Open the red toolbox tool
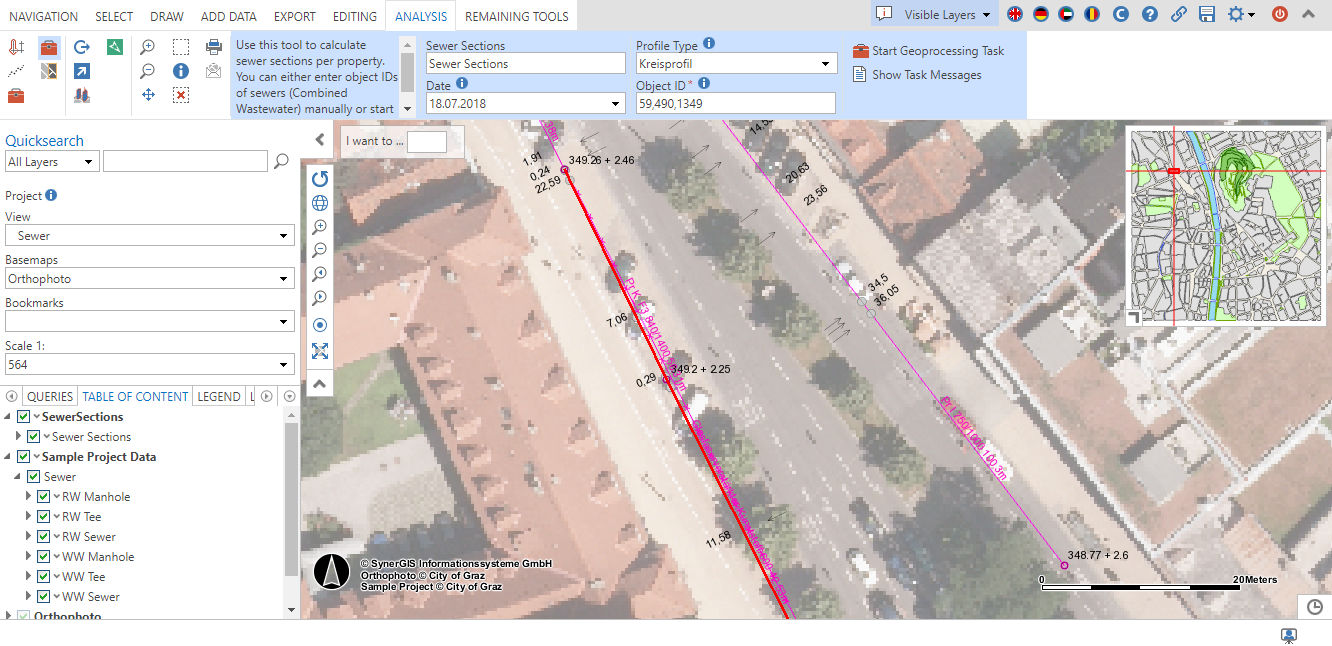Viewport: 1332px width, 646px height. pos(48,47)
